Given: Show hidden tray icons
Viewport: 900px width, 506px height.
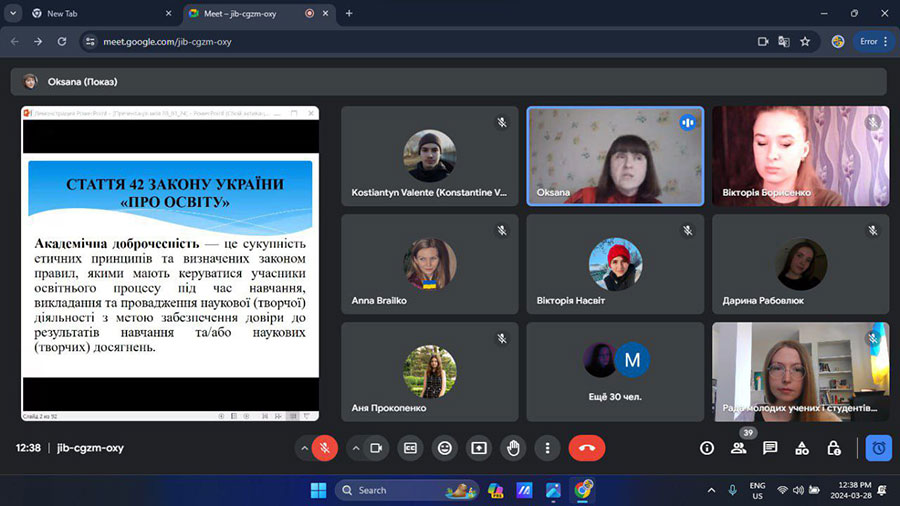Looking at the screenshot, I should pyautogui.click(x=711, y=491).
